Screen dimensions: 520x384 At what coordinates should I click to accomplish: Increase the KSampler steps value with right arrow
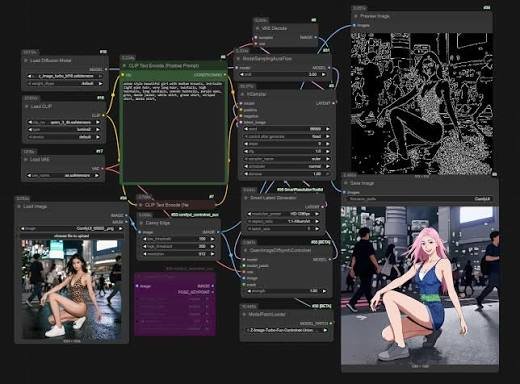(327, 144)
